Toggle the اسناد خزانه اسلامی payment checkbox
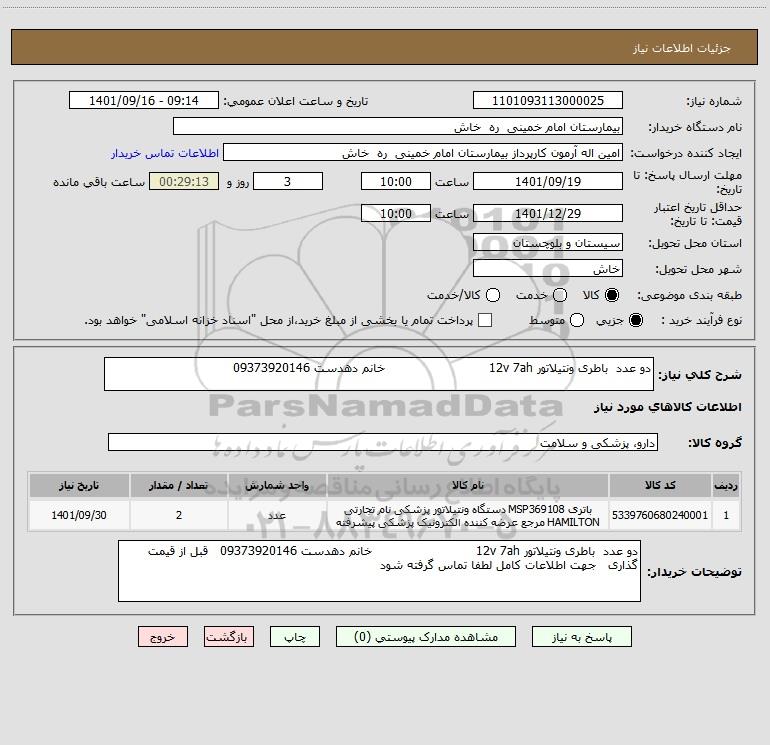This screenshot has width=770, height=745. coord(485,320)
